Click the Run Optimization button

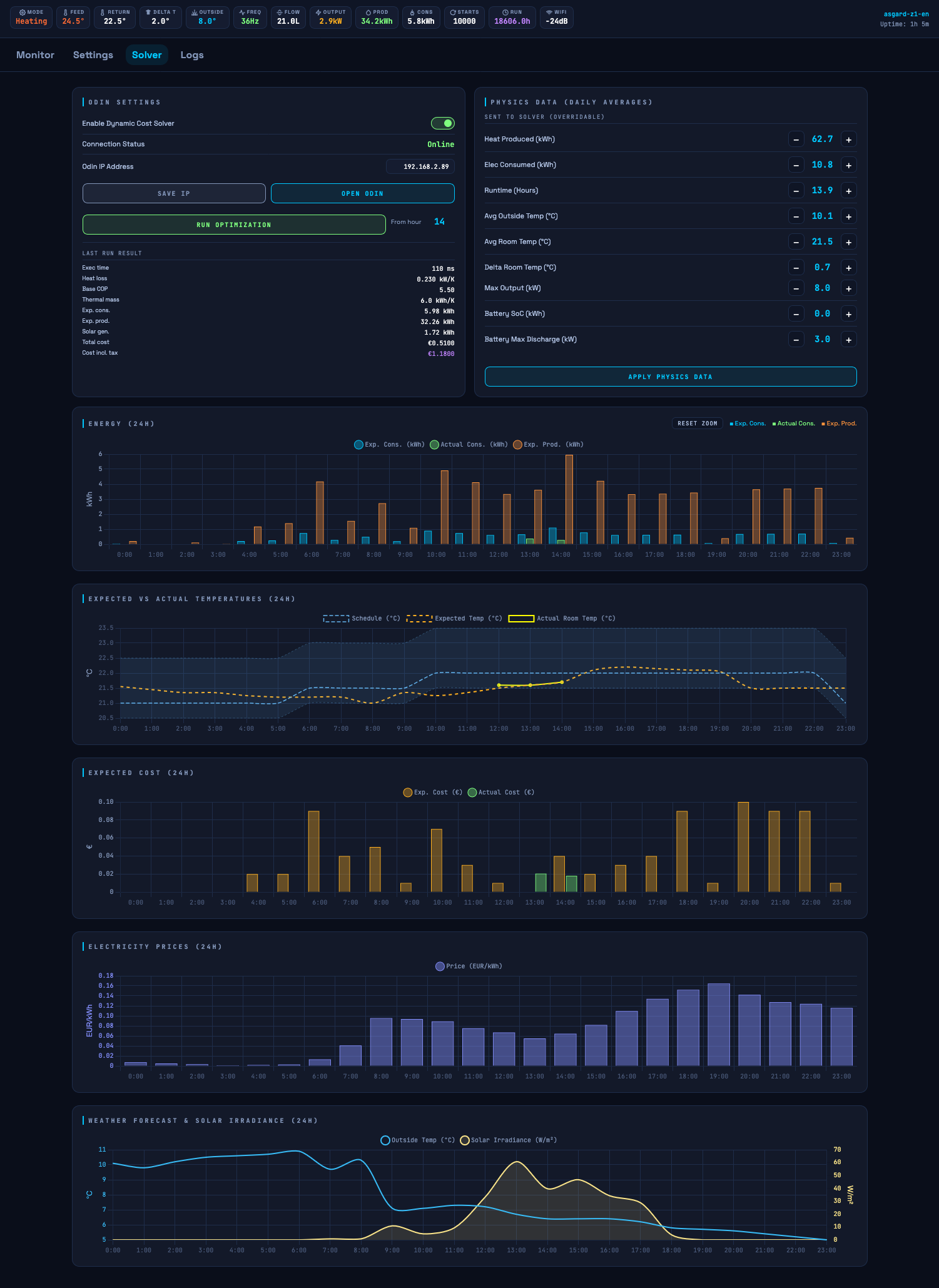pos(234,225)
